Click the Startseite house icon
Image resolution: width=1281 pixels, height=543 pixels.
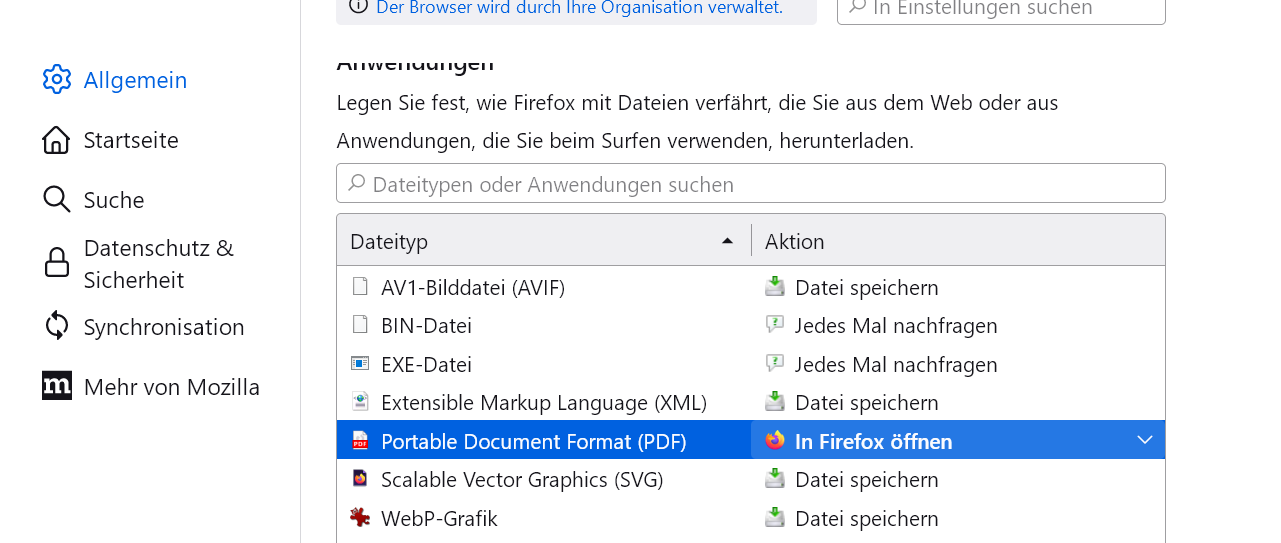coord(56,140)
